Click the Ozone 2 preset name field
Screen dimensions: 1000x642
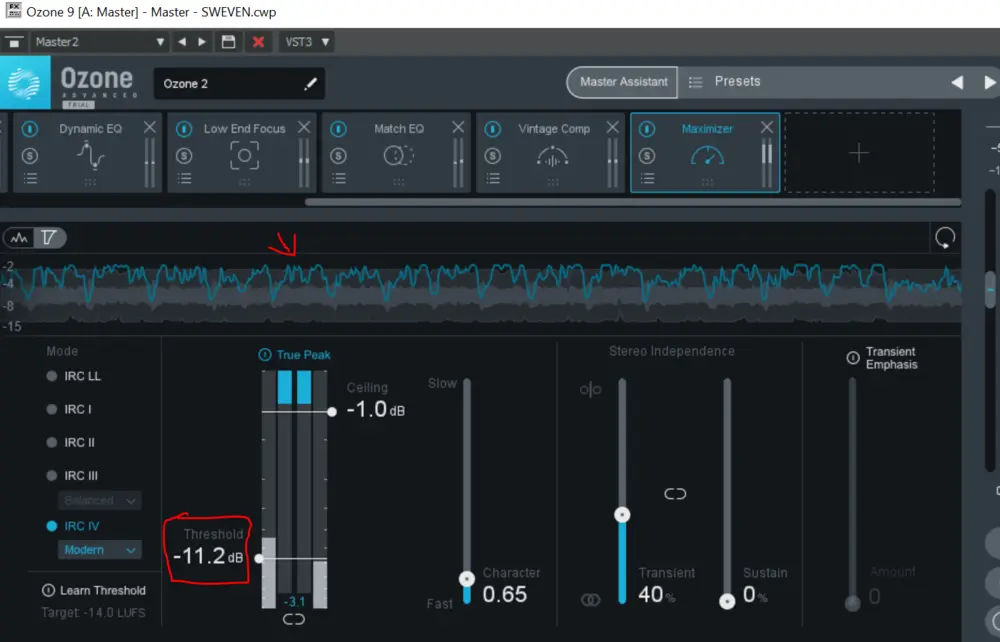pos(239,84)
